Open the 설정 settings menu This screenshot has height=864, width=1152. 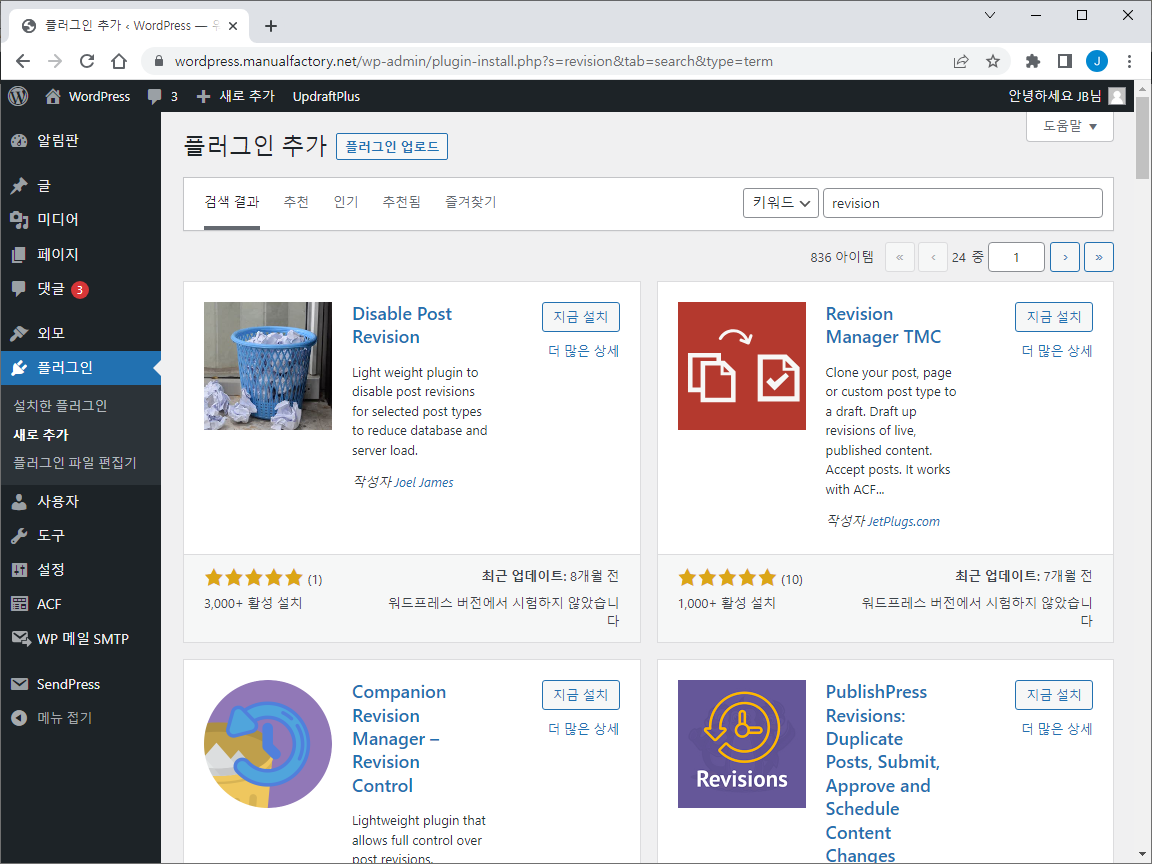[x=80, y=569]
